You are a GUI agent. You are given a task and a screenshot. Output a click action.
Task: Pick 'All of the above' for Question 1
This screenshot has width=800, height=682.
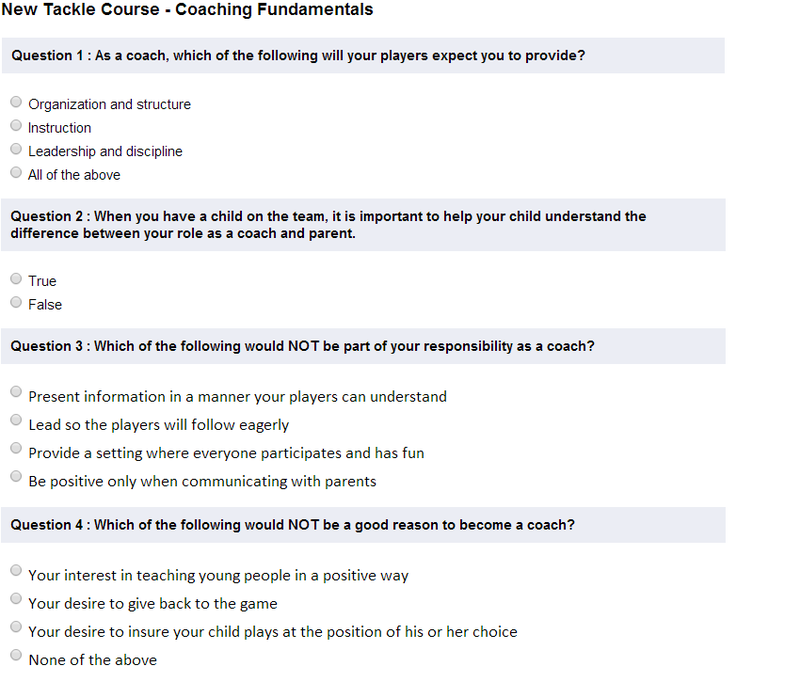click(x=16, y=172)
